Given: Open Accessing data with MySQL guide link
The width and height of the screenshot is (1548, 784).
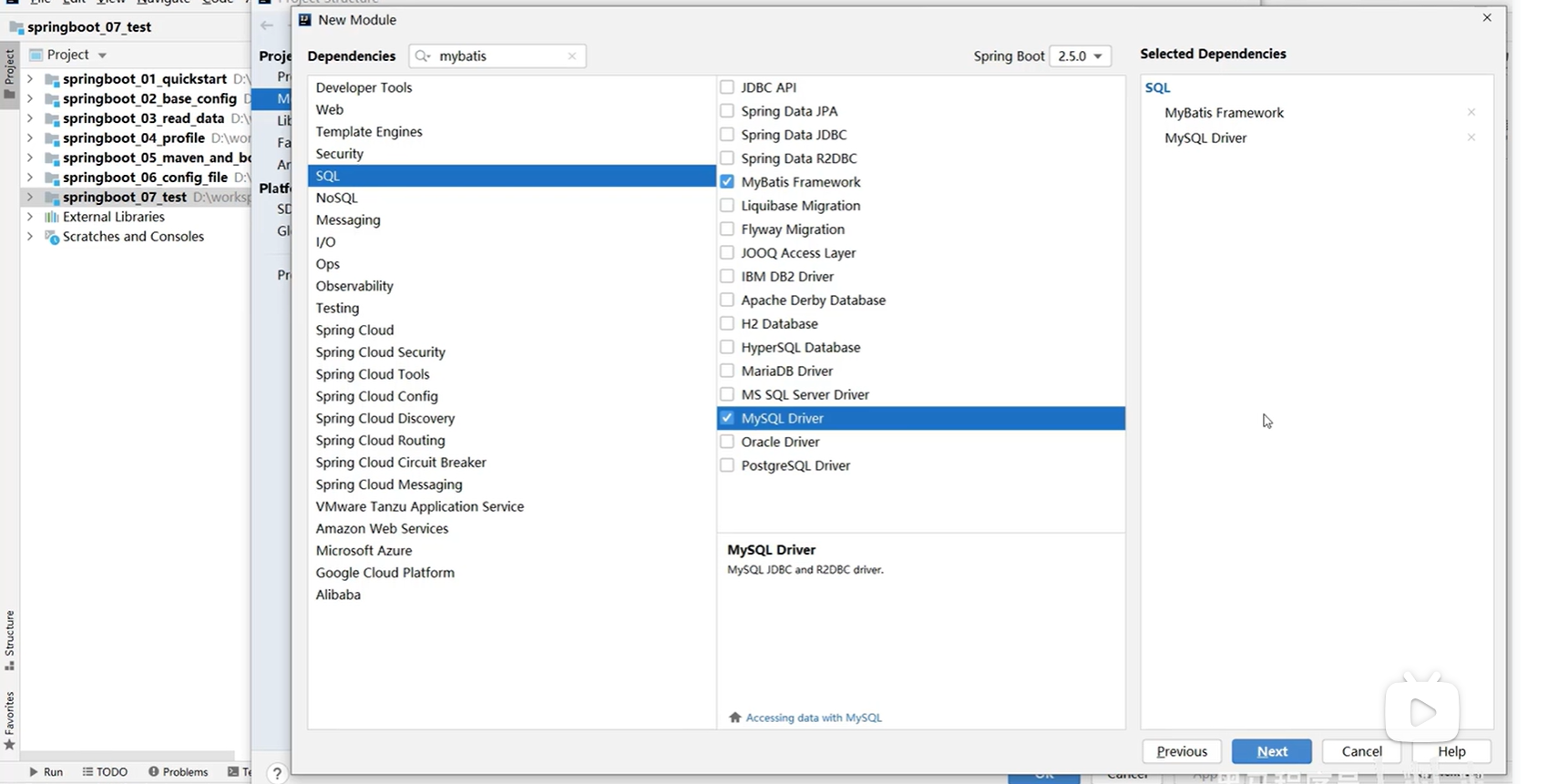Looking at the screenshot, I should tap(814, 718).
